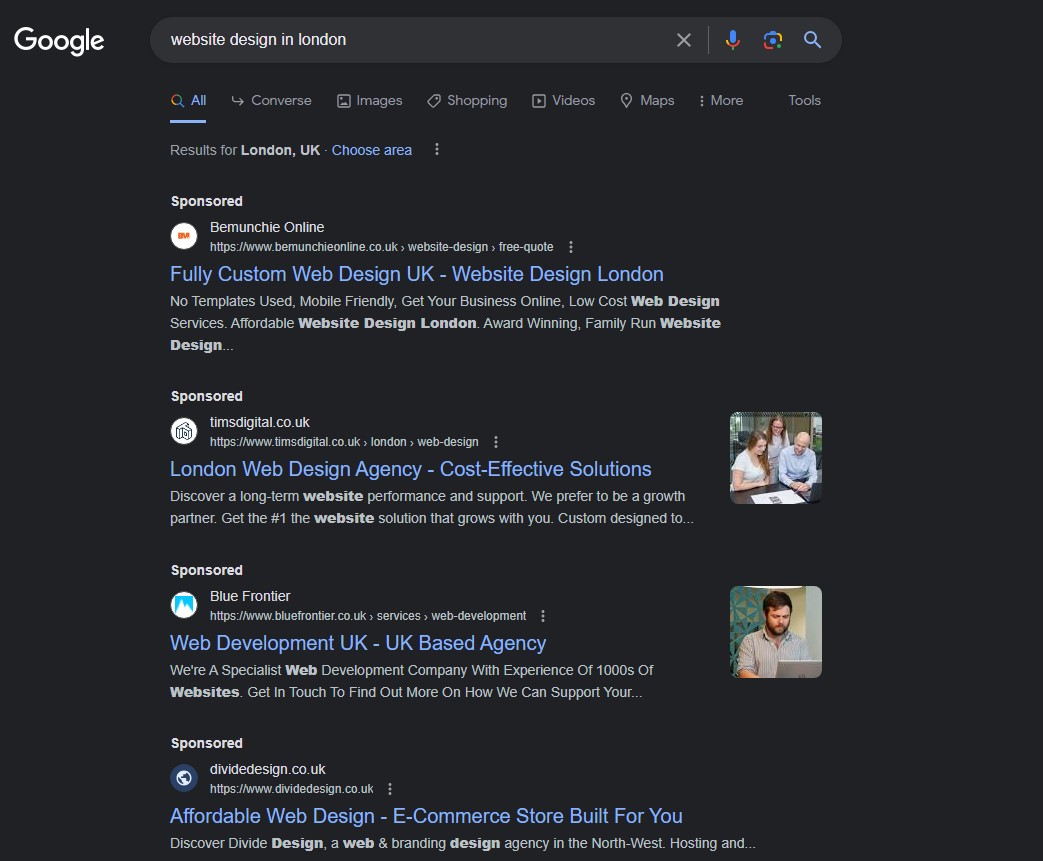Select the All results tab
Screen dimensions: 1043x861
(188, 100)
